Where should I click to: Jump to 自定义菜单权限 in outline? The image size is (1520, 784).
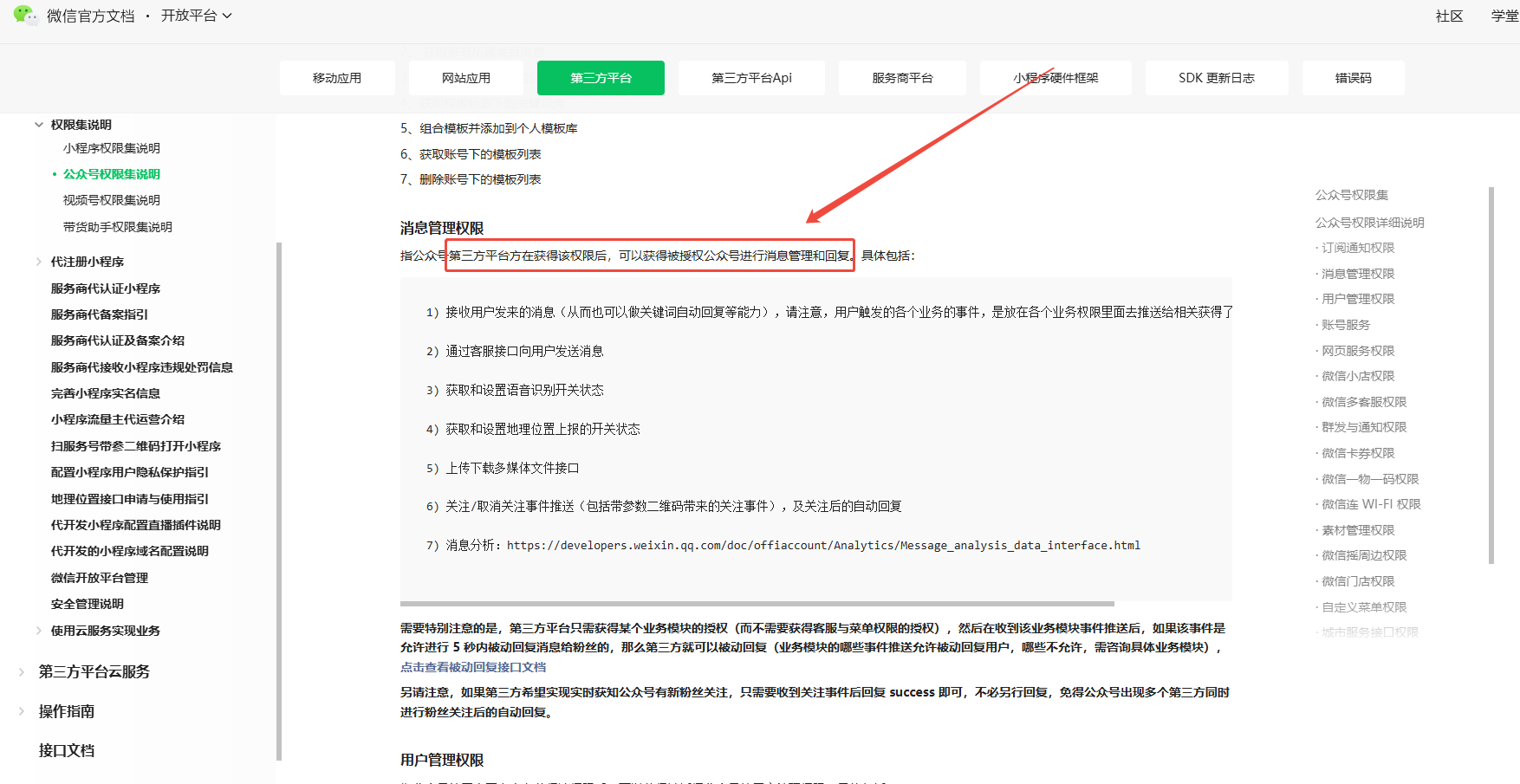pyautogui.click(x=1364, y=607)
